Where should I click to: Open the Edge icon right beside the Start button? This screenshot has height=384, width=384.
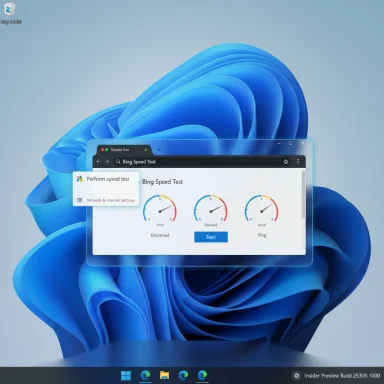pos(145,375)
